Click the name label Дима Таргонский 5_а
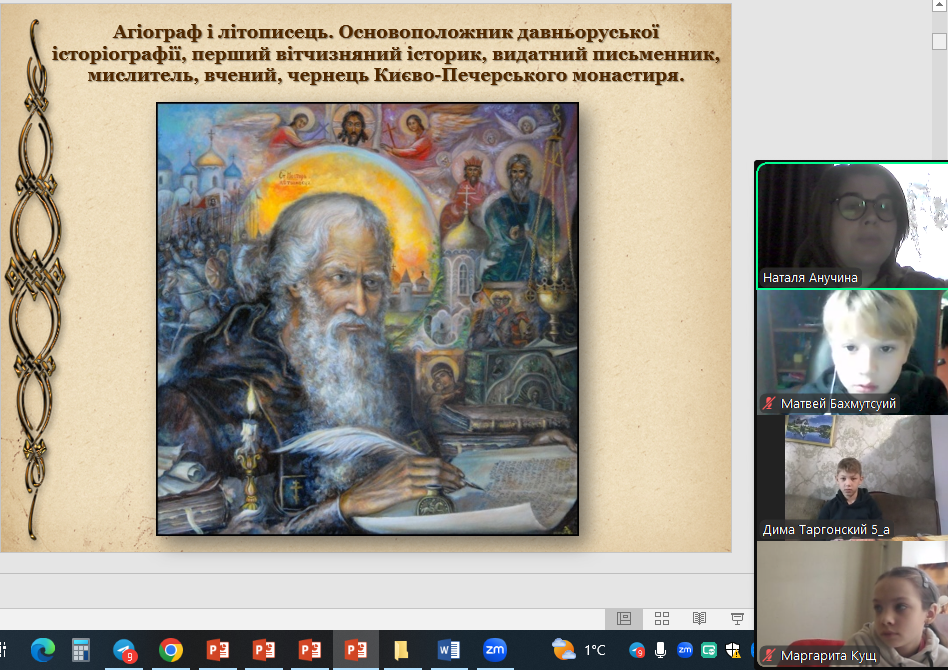This screenshot has height=670, width=948. (826, 530)
